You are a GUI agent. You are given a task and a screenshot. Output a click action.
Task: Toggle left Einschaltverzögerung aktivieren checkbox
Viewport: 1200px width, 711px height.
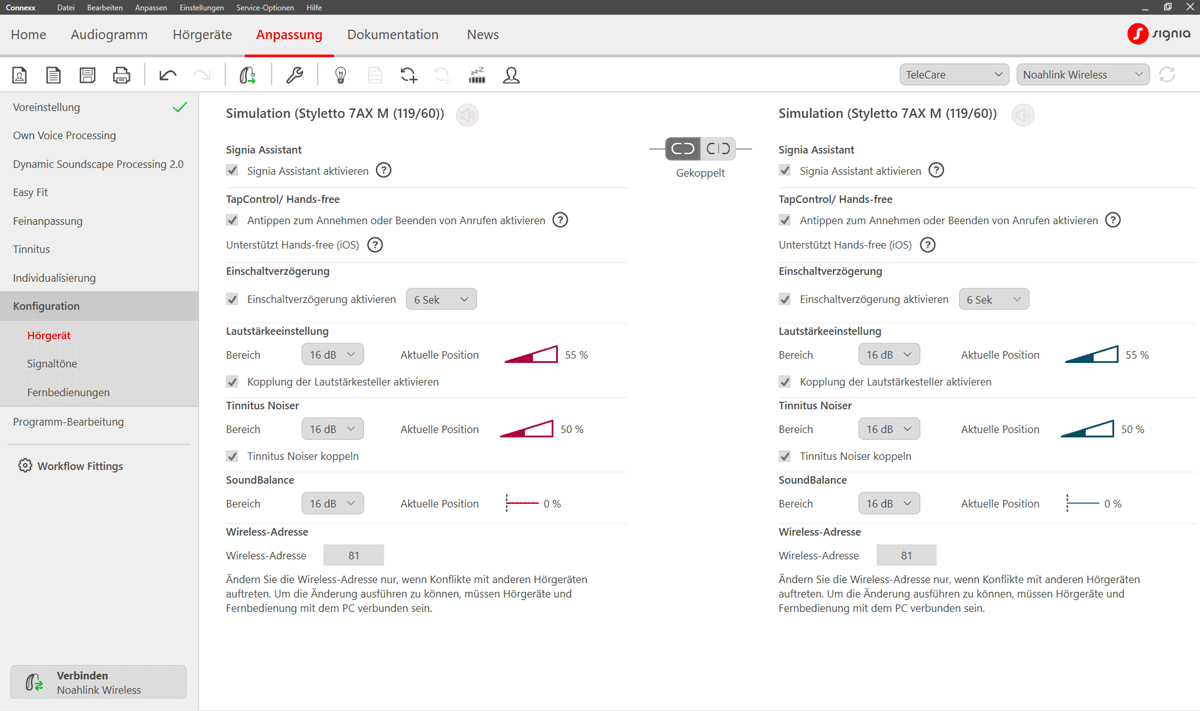coord(233,299)
